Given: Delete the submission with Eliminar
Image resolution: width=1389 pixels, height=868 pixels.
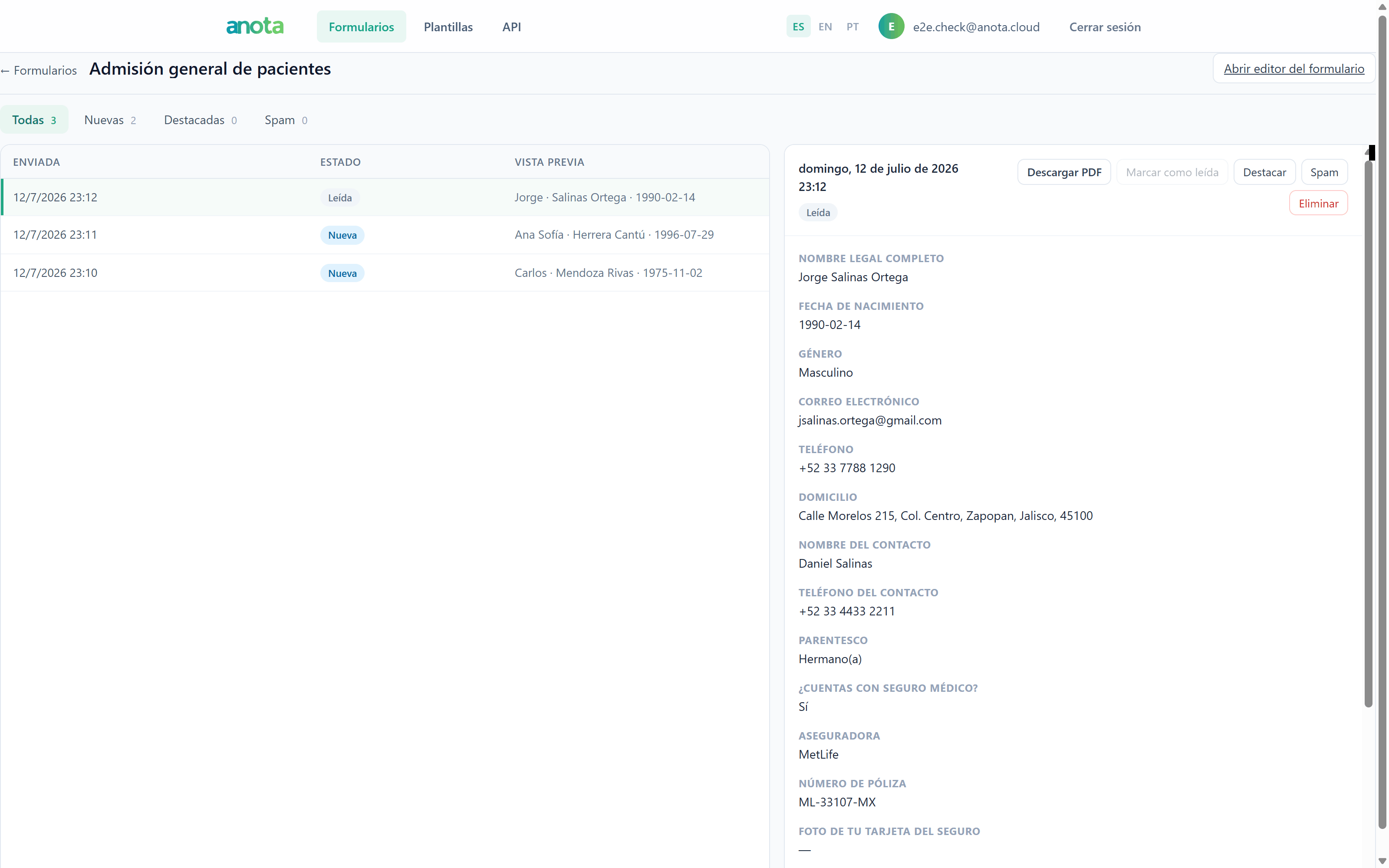Looking at the screenshot, I should 1318,203.
